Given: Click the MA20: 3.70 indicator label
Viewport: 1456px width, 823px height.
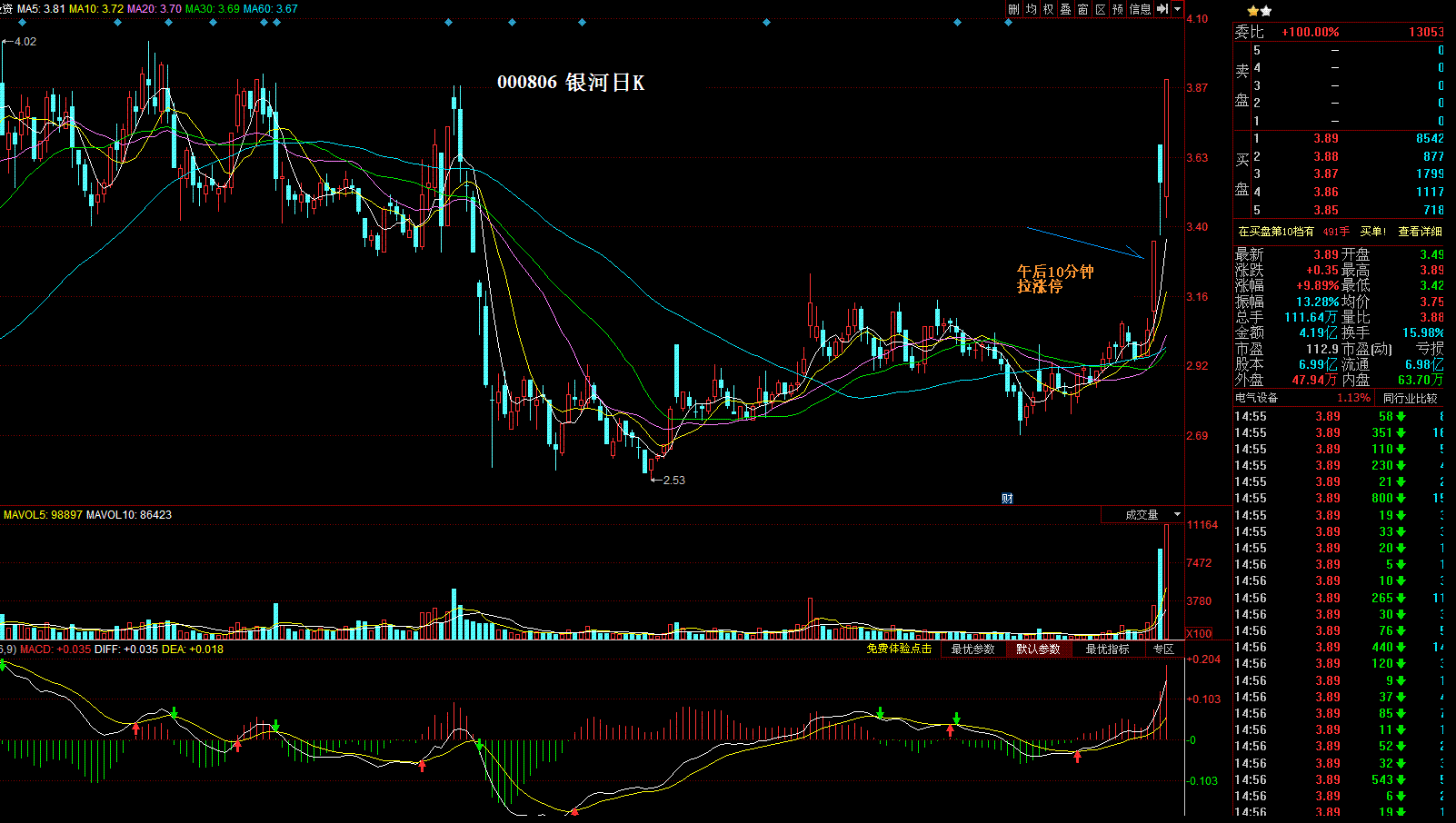Looking at the screenshot, I should pyautogui.click(x=155, y=9).
